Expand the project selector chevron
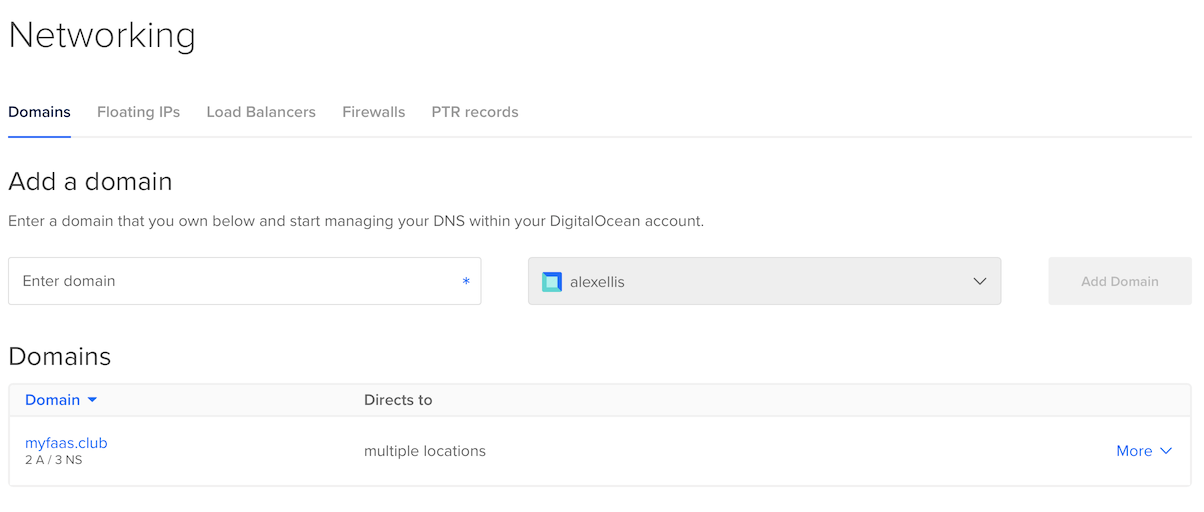The width and height of the screenshot is (1204, 512). click(980, 282)
